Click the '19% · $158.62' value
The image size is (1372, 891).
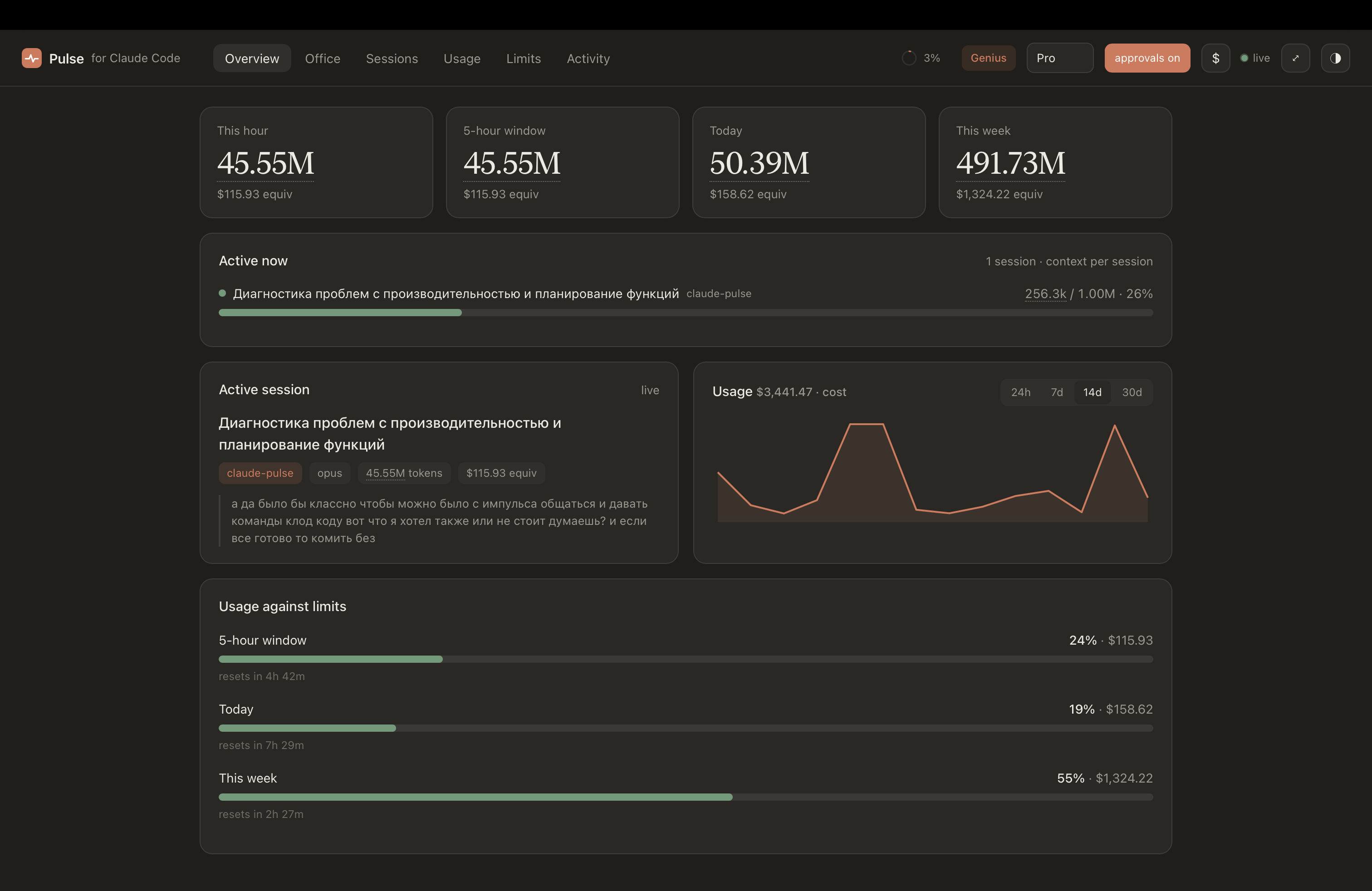1111,710
